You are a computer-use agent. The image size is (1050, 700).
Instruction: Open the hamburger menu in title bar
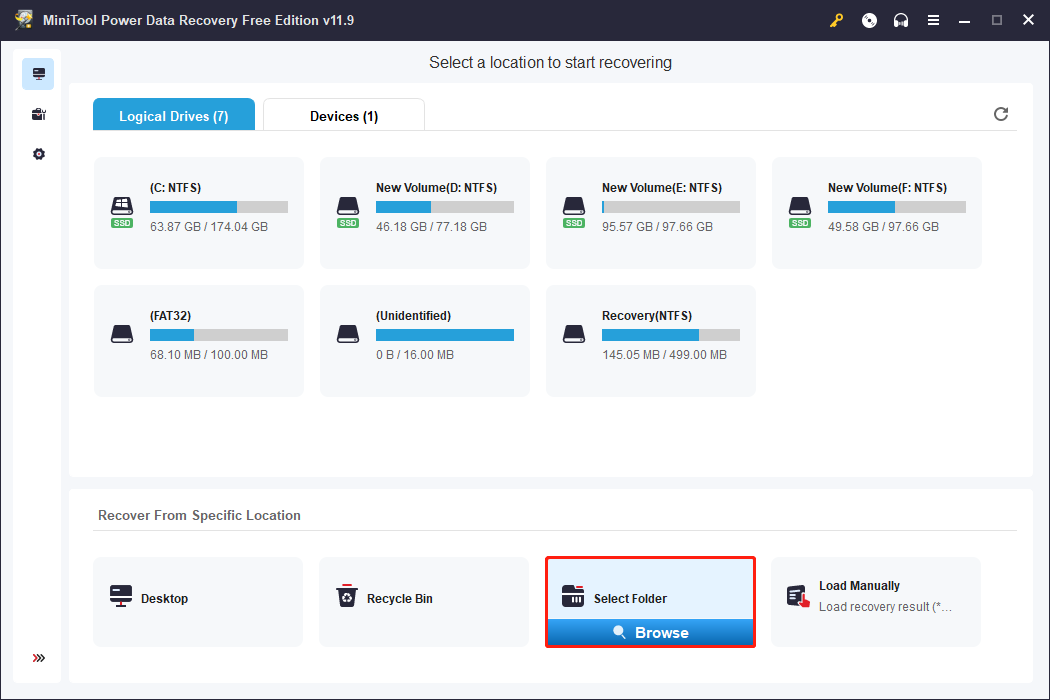[933, 20]
